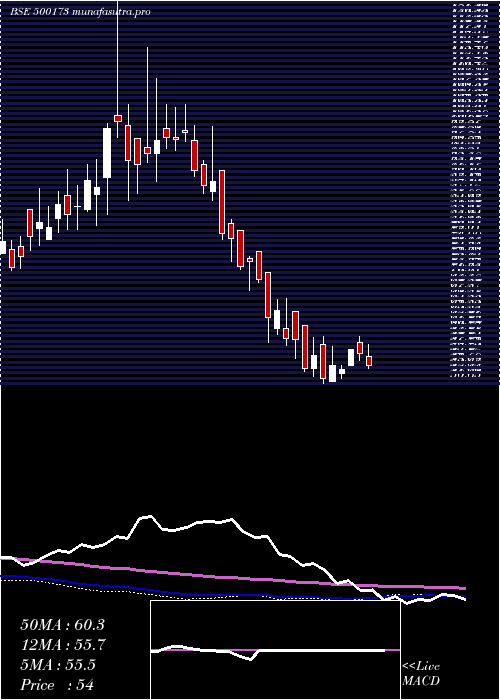Click the Price : 54 value

coord(57,685)
